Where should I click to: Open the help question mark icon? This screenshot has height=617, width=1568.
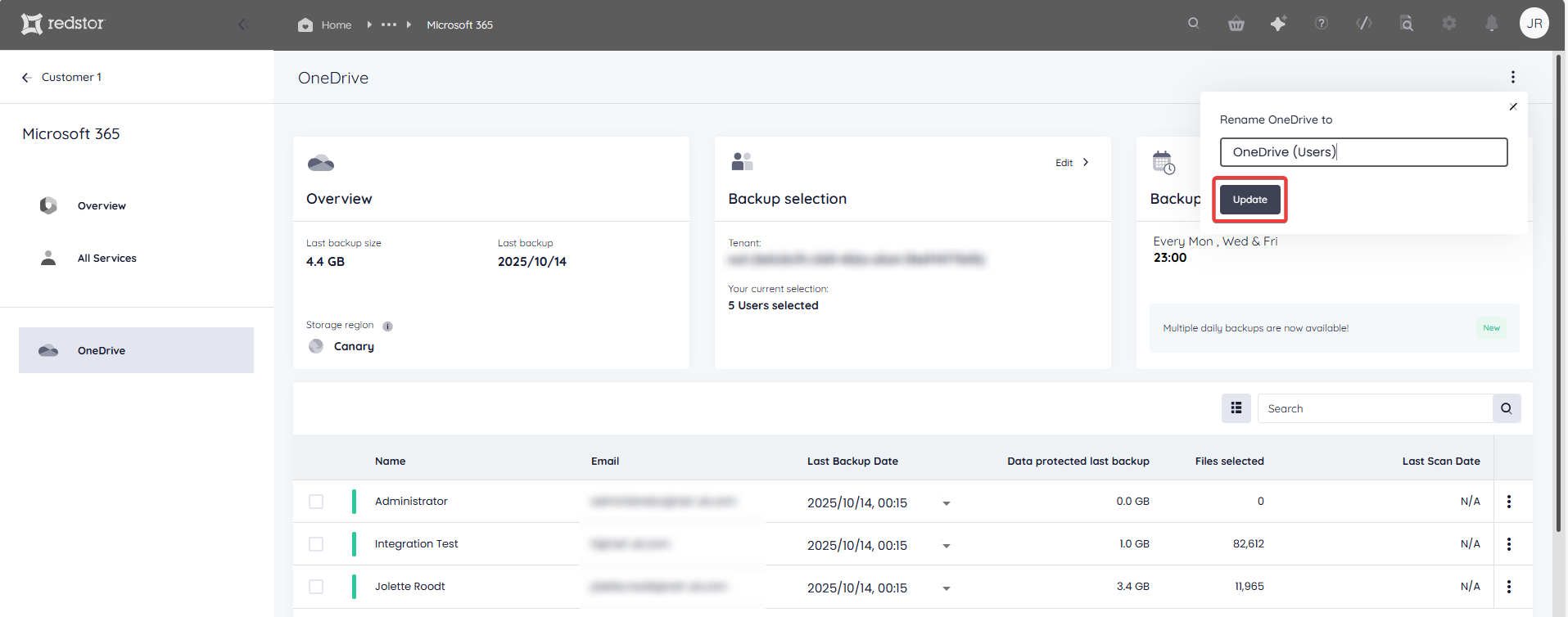(1322, 23)
